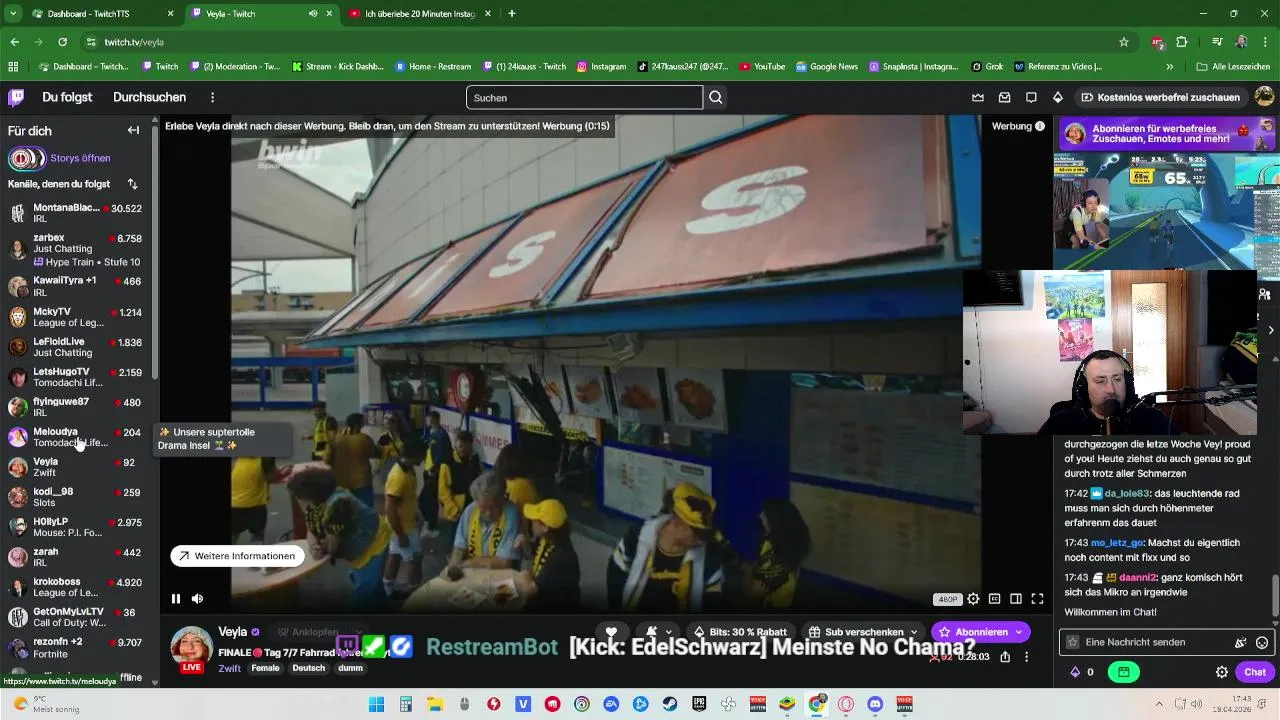The height and width of the screenshot is (720, 1280).
Task: Enter fullscreen on the video player
Action: [1037, 599]
